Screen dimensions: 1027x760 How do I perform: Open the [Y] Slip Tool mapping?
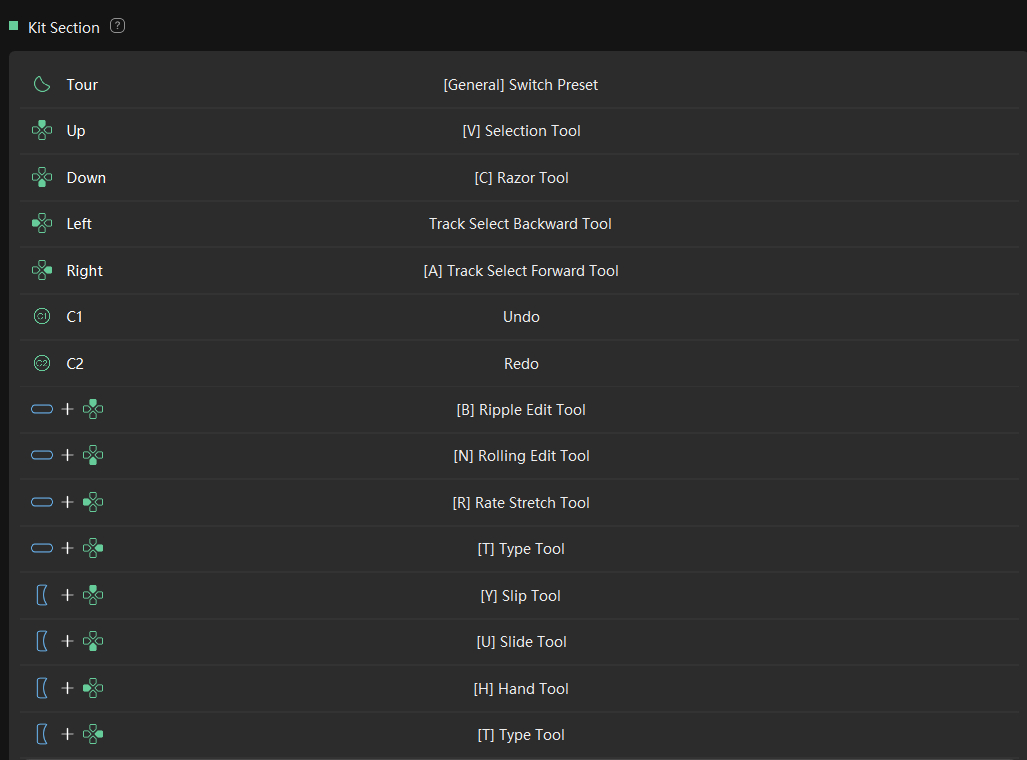pos(521,596)
